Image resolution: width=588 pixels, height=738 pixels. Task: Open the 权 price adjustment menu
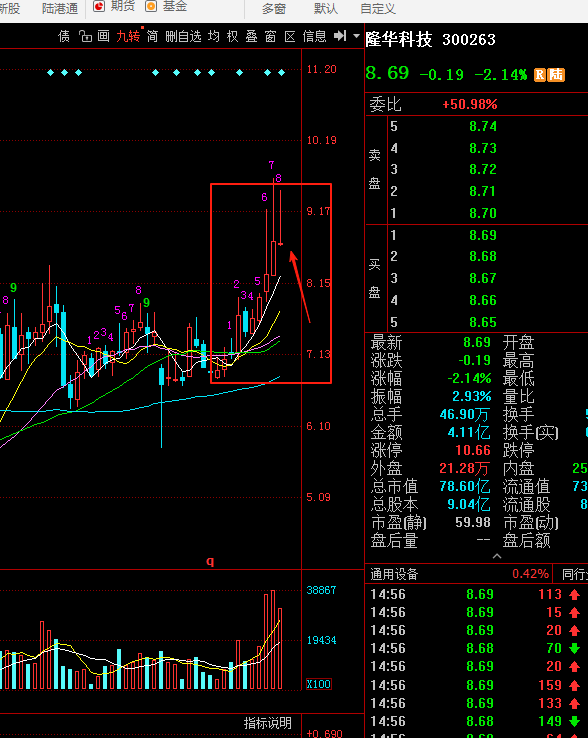pos(233,36)
